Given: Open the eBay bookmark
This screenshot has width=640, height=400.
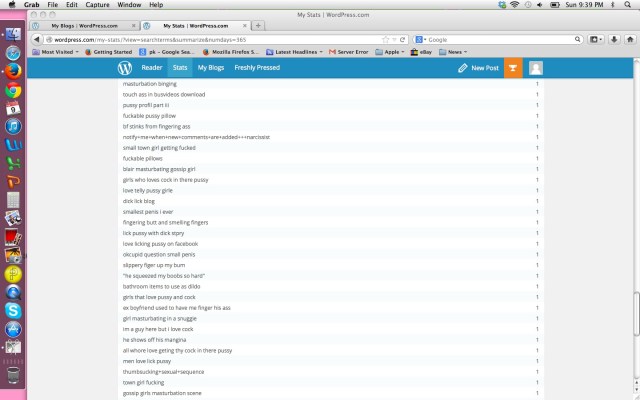Looking at the screenshot, I should point(421,52).
